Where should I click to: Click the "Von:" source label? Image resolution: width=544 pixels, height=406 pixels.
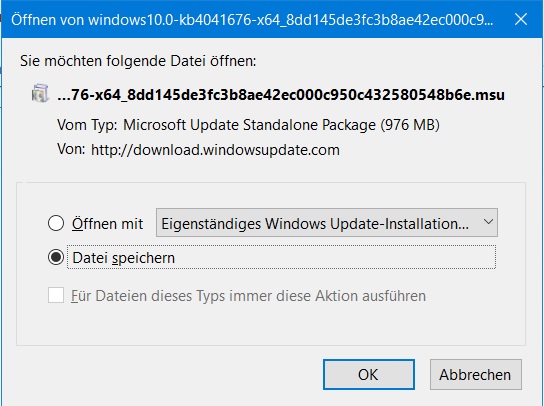point(71,149)
